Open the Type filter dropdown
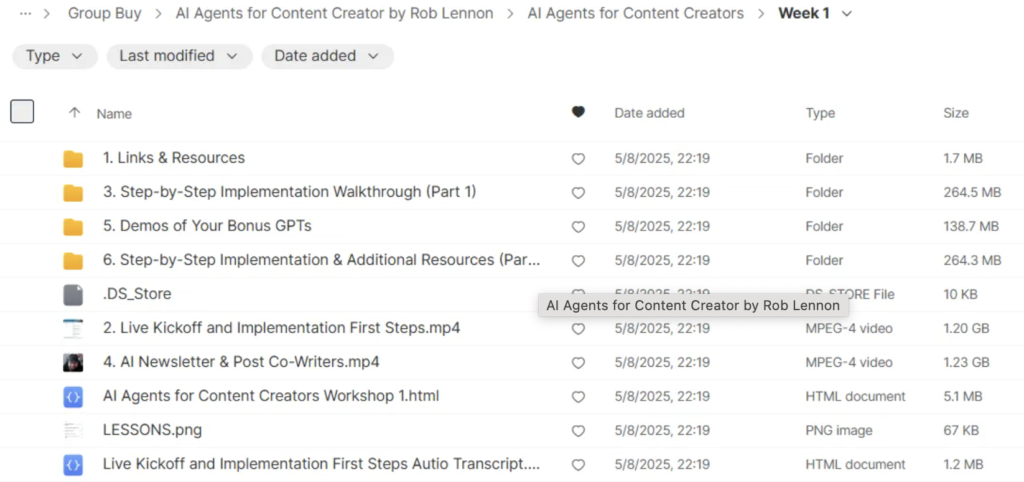This screenshot has height=482, width=1024. (x=54, y=56)
